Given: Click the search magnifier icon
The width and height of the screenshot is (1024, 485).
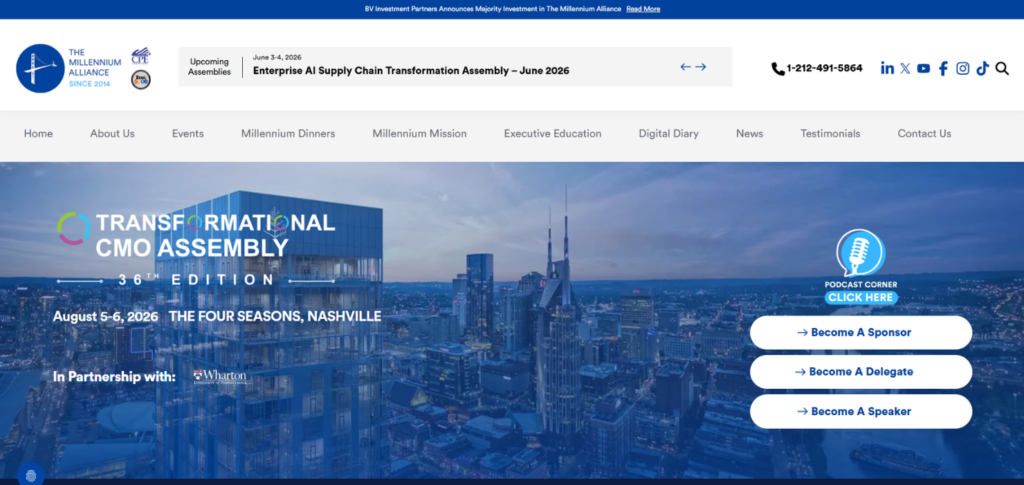Looking at the screenshot, I should 1002,68.
